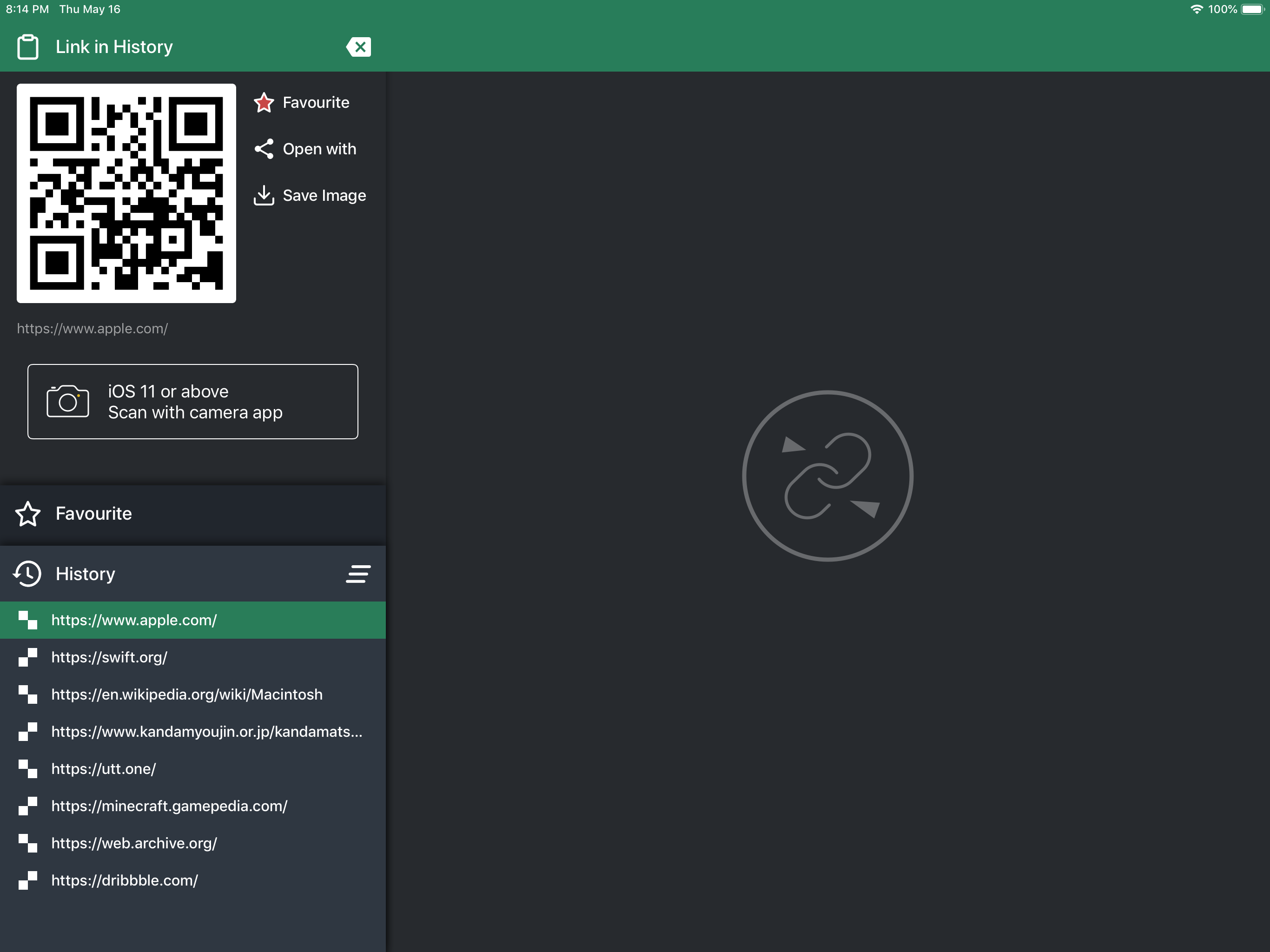Click the QR icon beside wikipedia Macintosh row

(x=27, y=695)
